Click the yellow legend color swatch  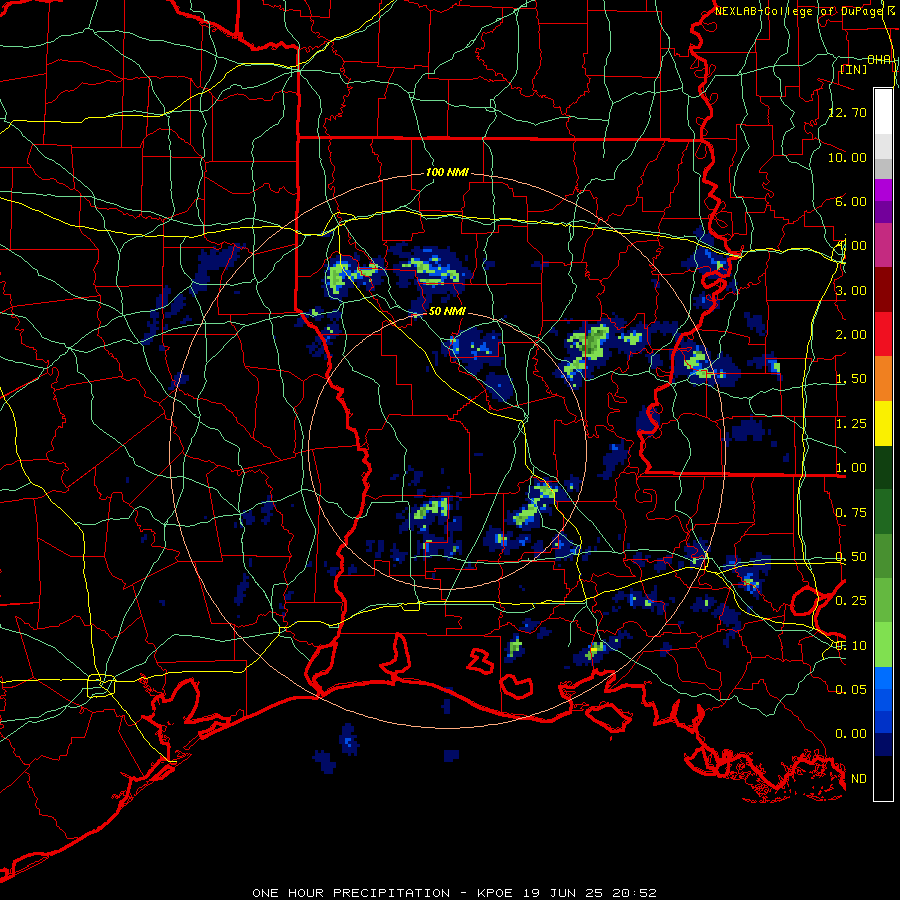click(x=883, y=424)
